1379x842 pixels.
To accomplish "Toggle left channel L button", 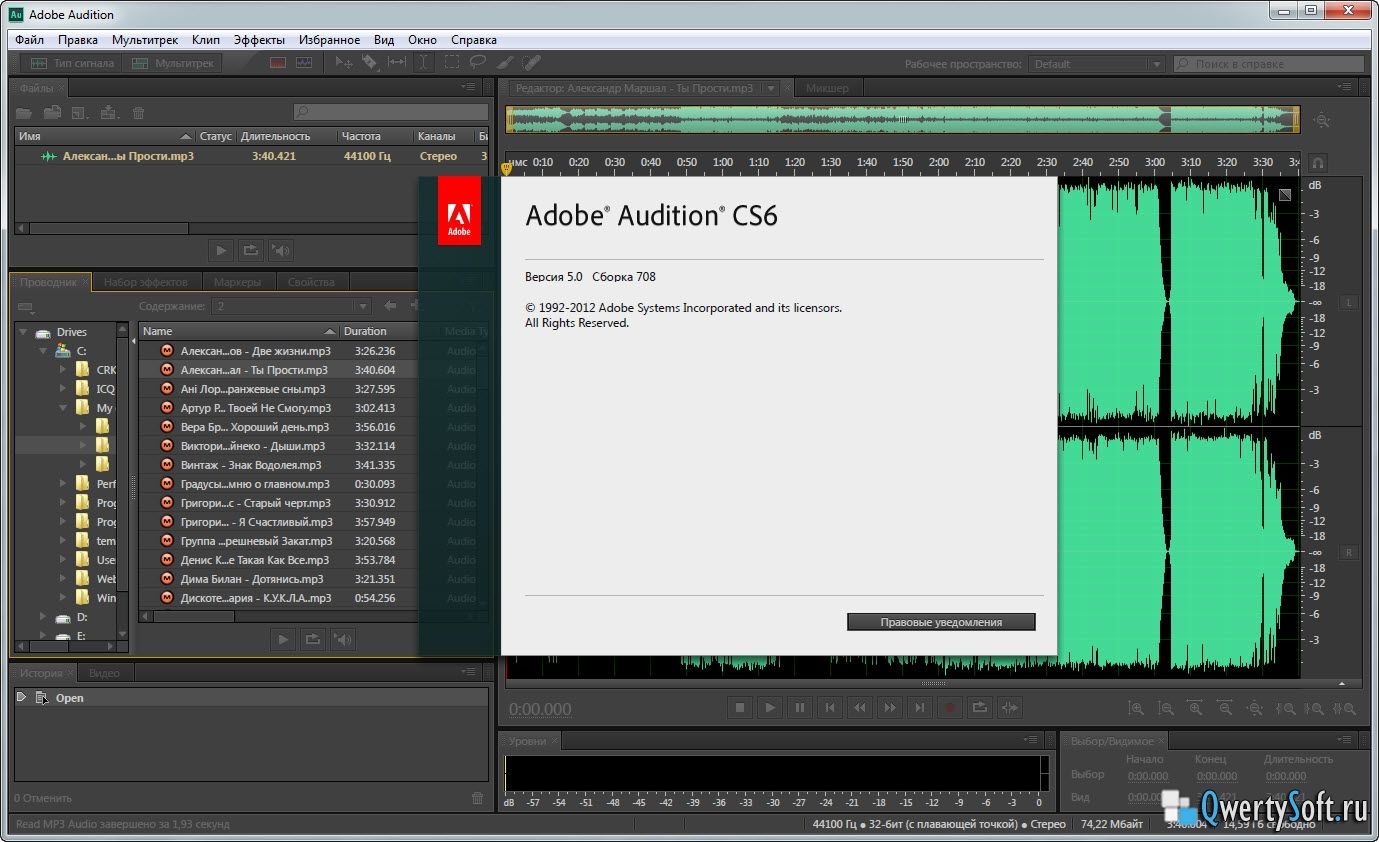I will tap(1348, 302).
